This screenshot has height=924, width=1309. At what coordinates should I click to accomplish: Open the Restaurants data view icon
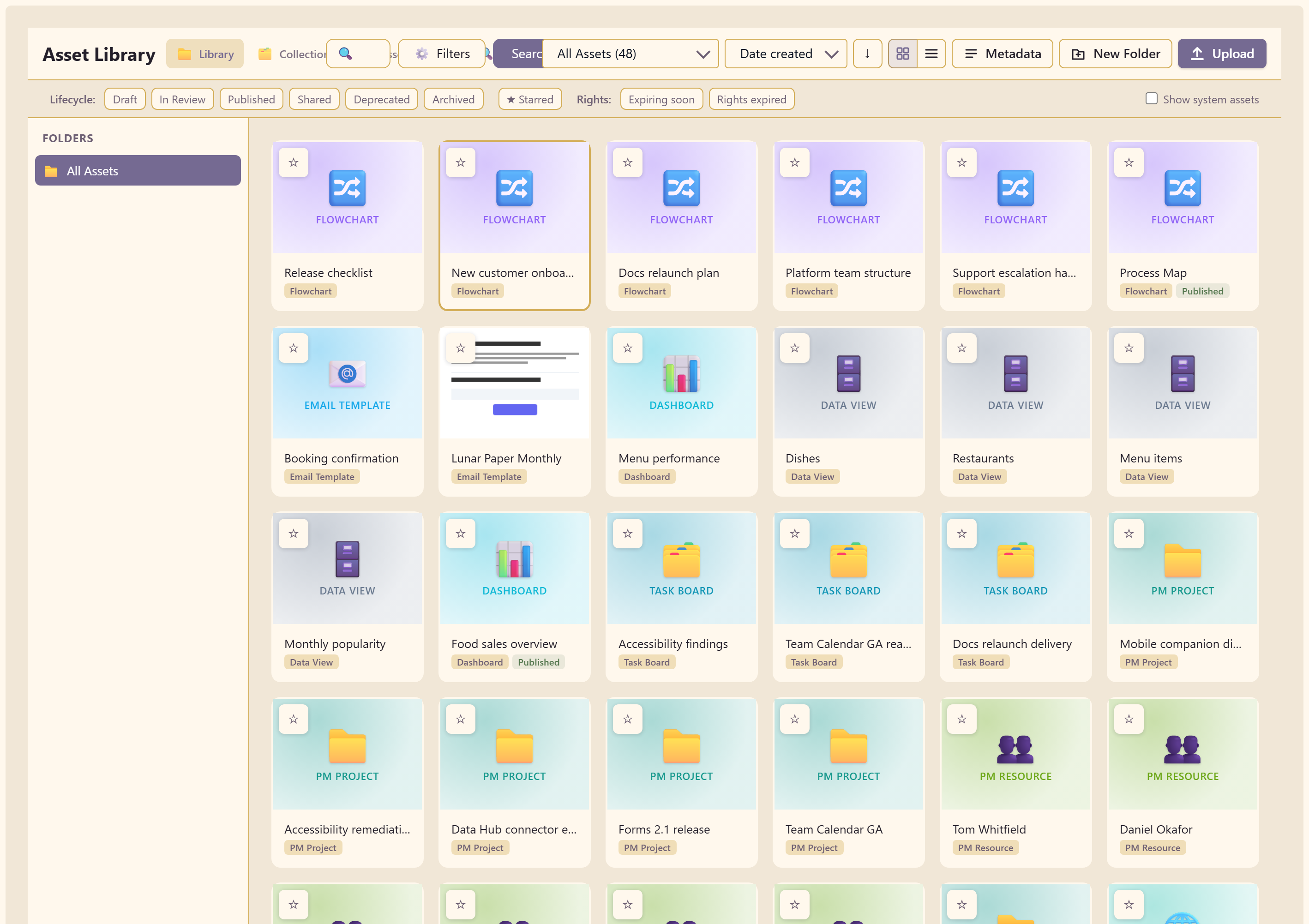[x=1015, y=373]
